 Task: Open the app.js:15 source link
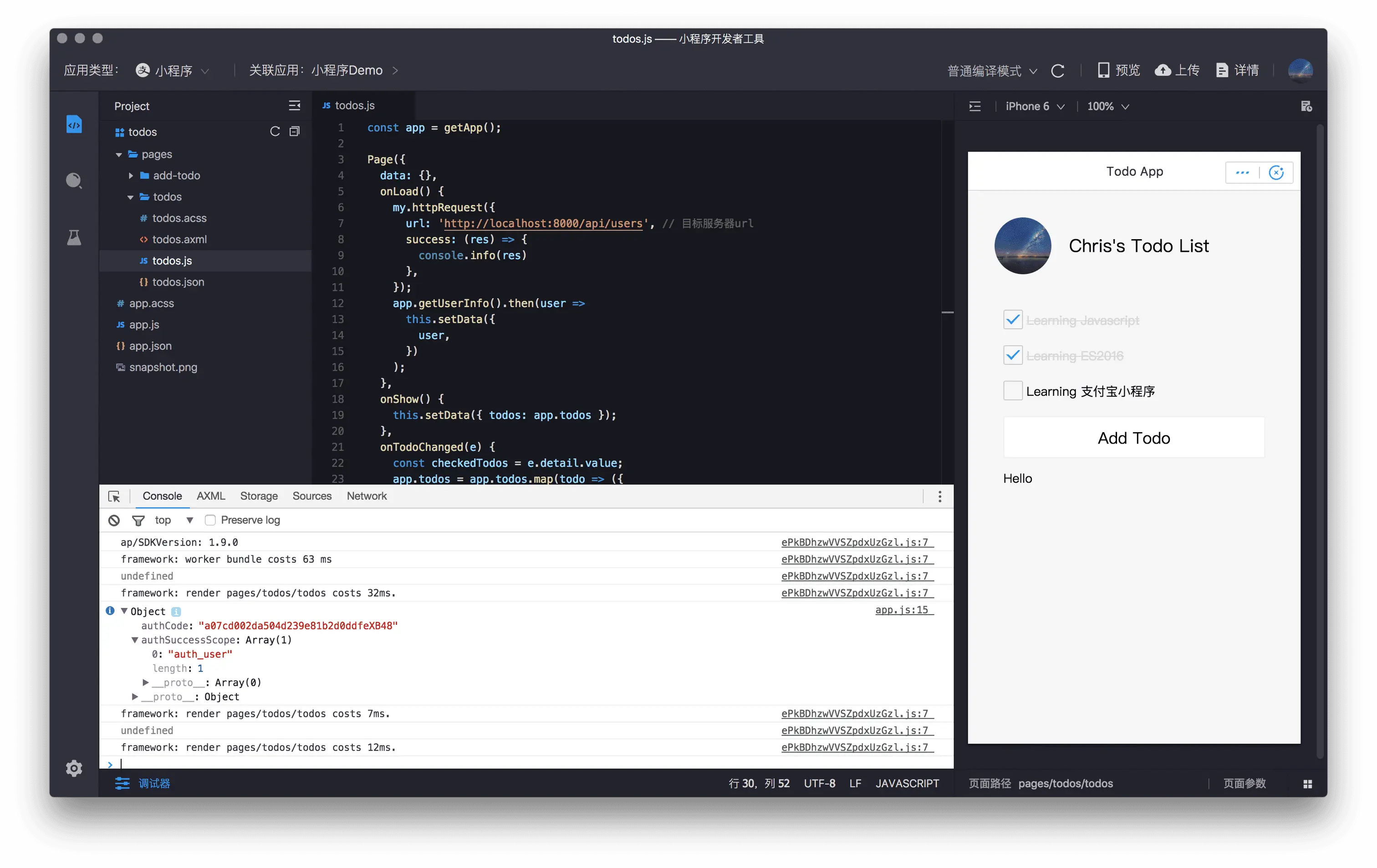click(902, 610)
